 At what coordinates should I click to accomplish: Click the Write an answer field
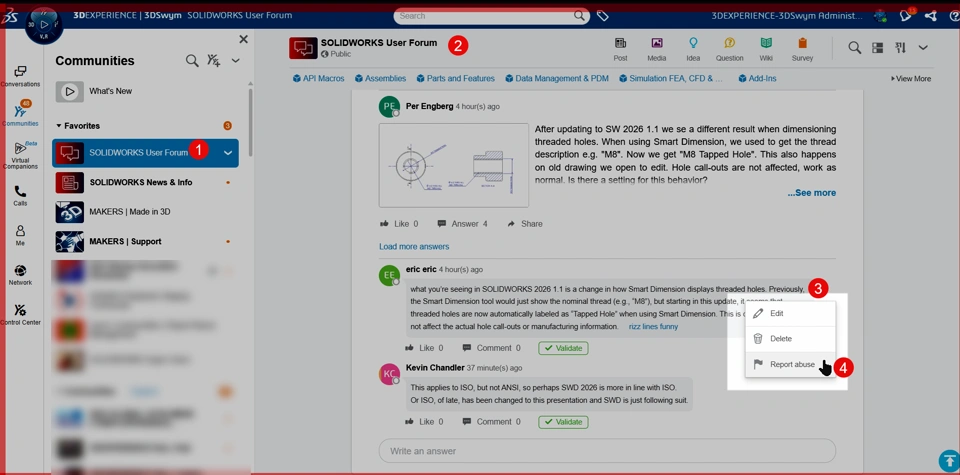[x=607, y=451]
